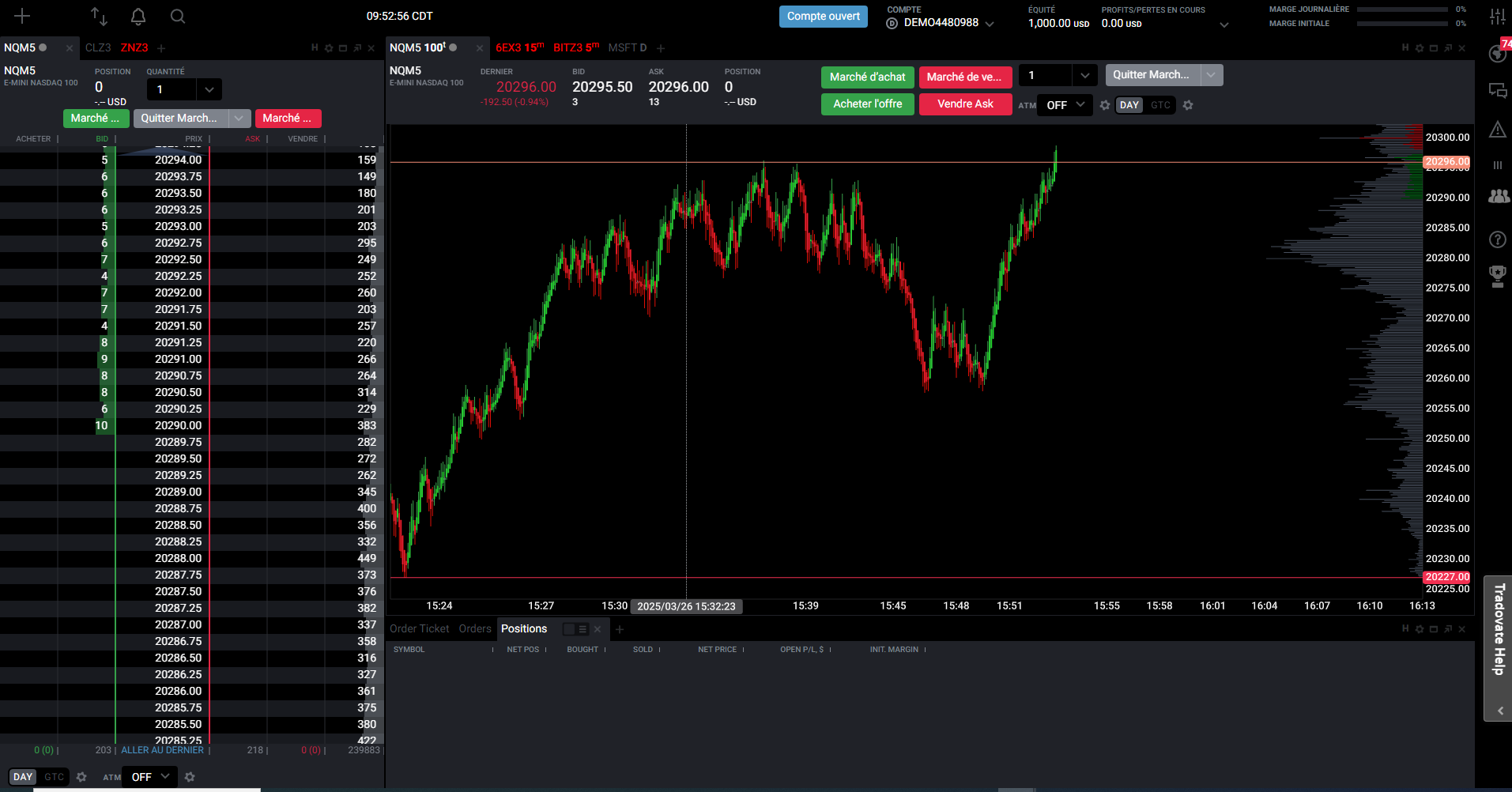This screenshot has width=1512, height=792.
Task: Click the 20290.00 price row in DOM
Action: (x=178, y=425)
